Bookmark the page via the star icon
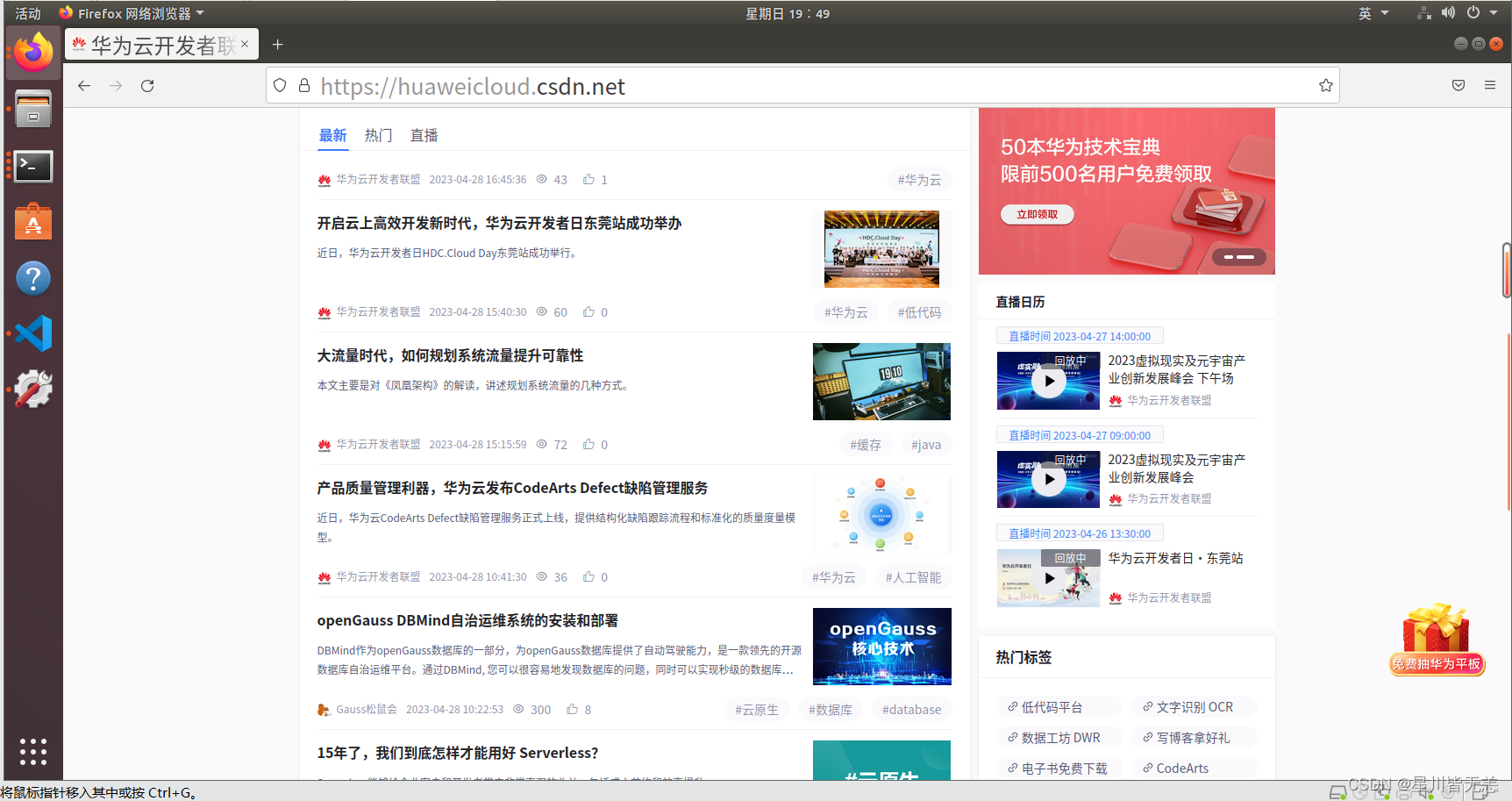Image resolution: width=1512 pixels, height=801 pixels. pyautogui.click(x=1325, y=85)
